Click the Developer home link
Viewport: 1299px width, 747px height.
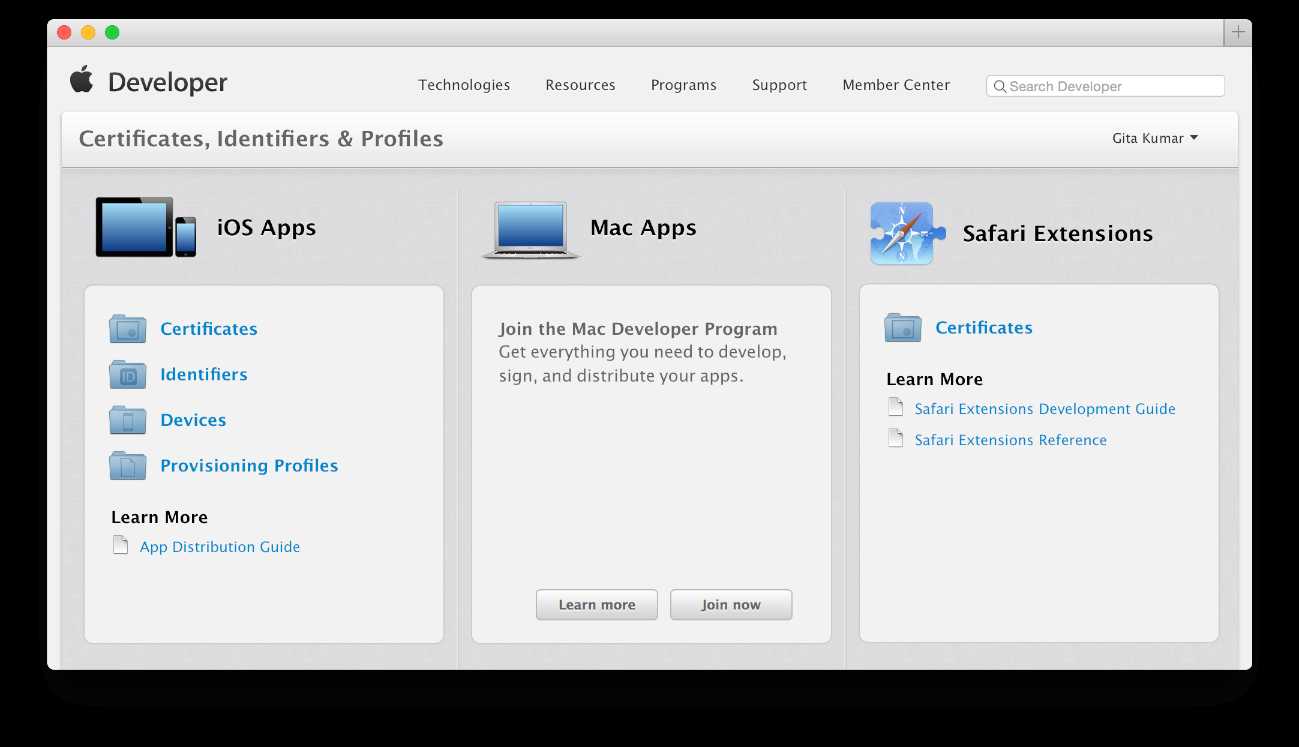click(168, 83)
